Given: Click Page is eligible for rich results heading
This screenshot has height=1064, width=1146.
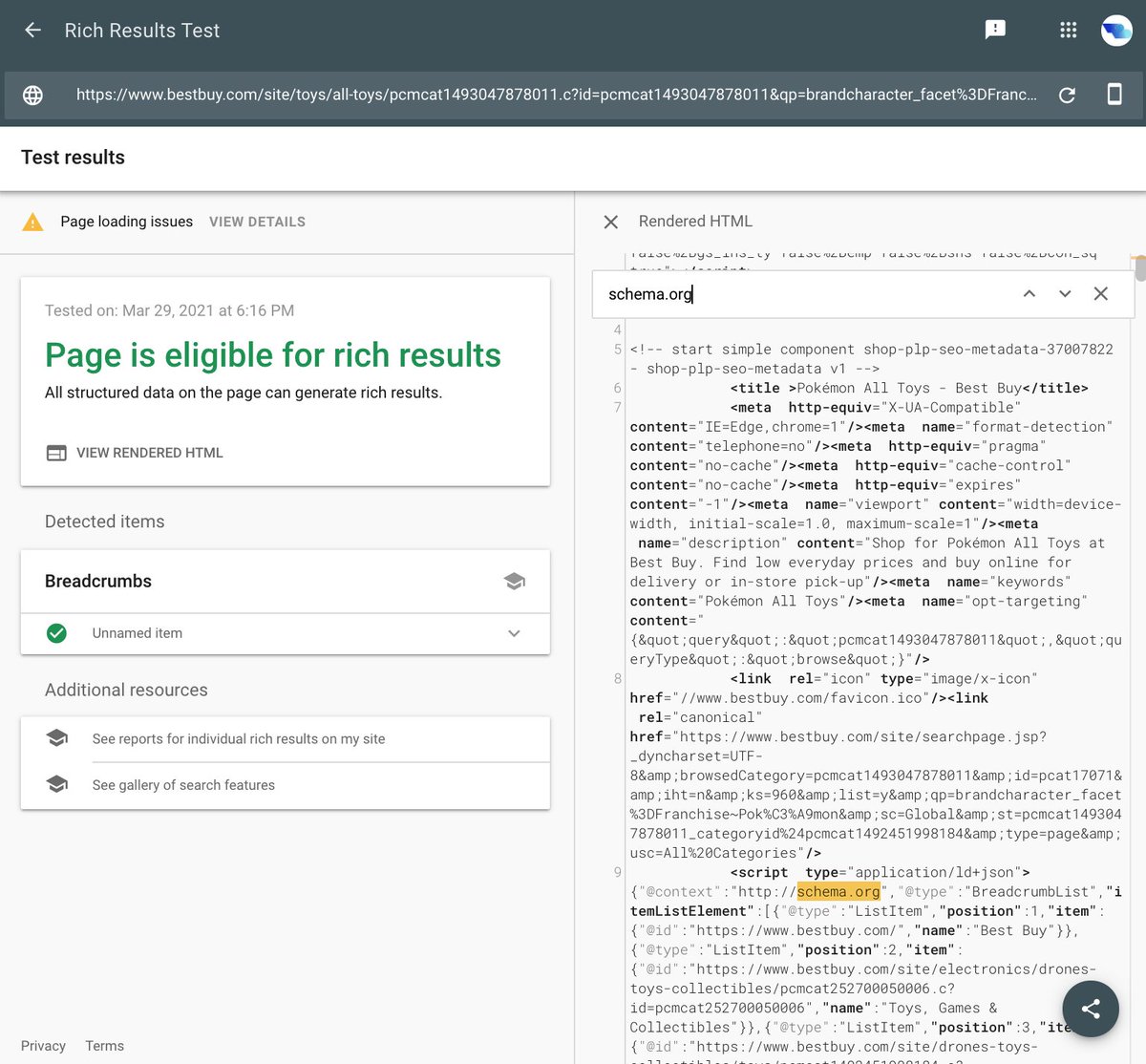Looking at the screenshot, I should click(x=273, y=355).
